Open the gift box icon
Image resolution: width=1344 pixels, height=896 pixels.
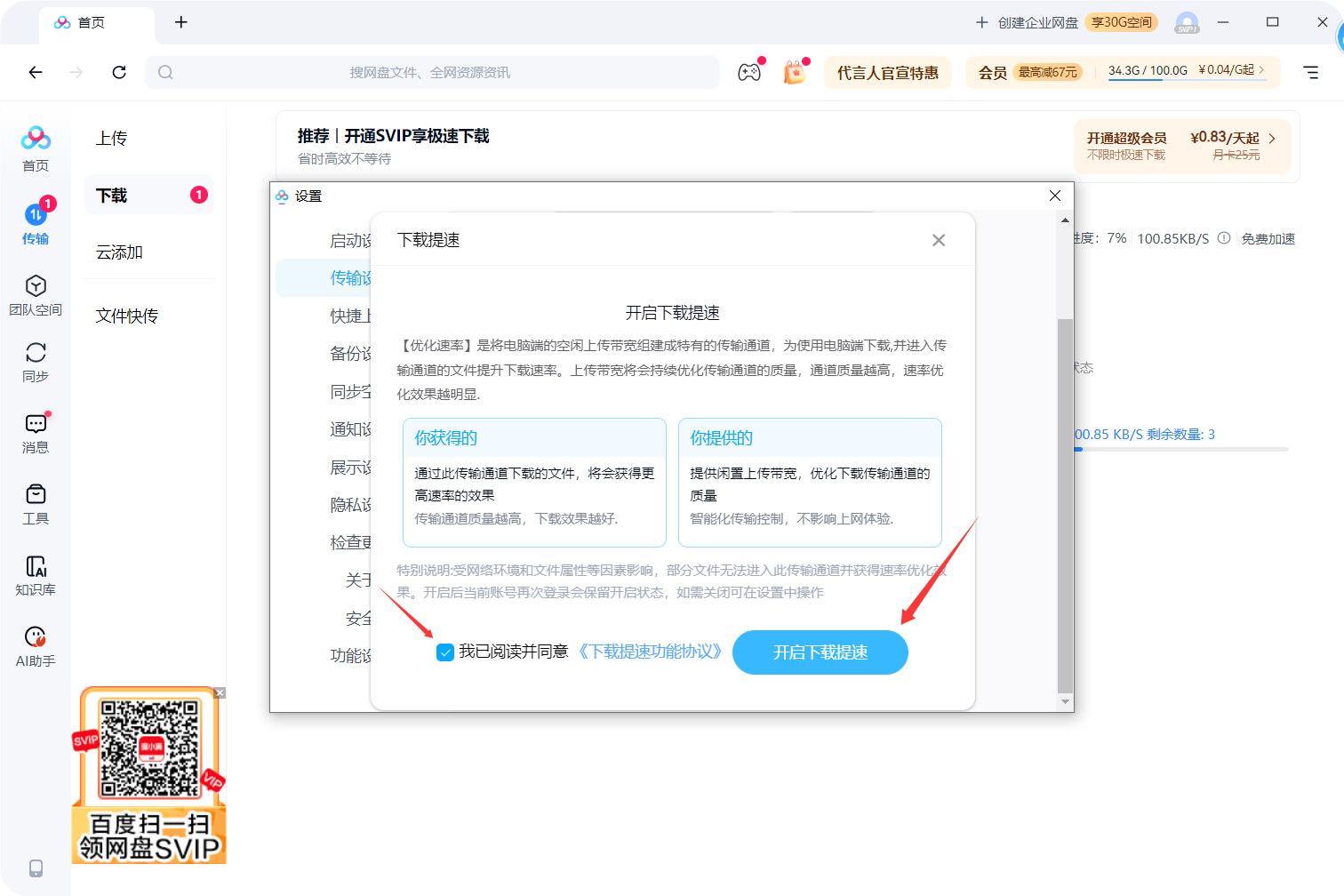coord(795,72)
